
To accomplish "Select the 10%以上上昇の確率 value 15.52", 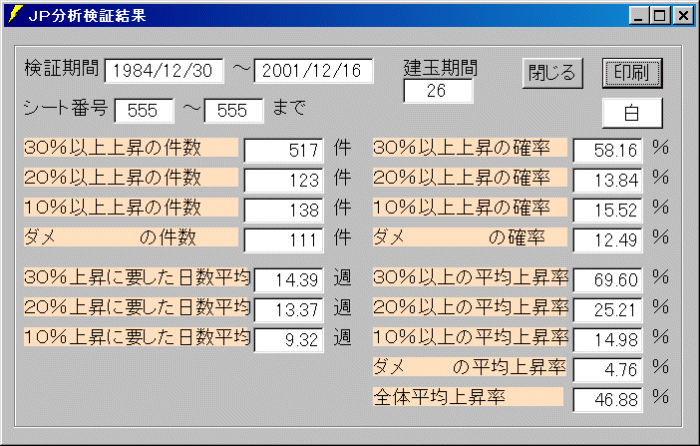I will tap(608, 210).
